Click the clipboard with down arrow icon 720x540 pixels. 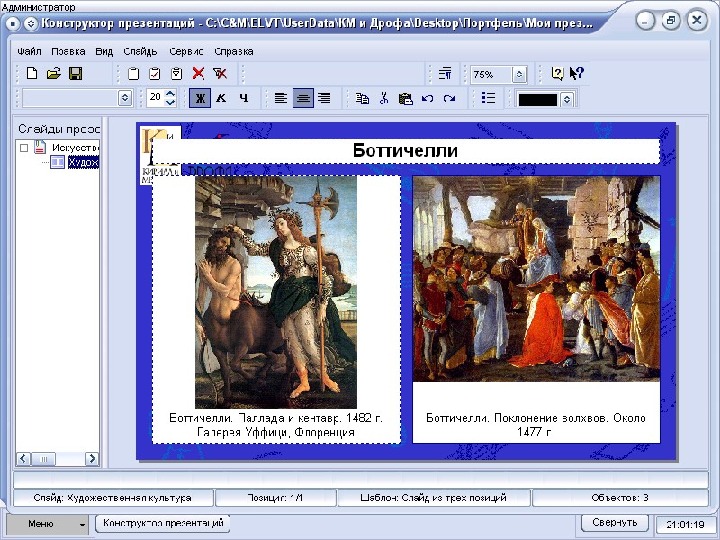(176, 73)
